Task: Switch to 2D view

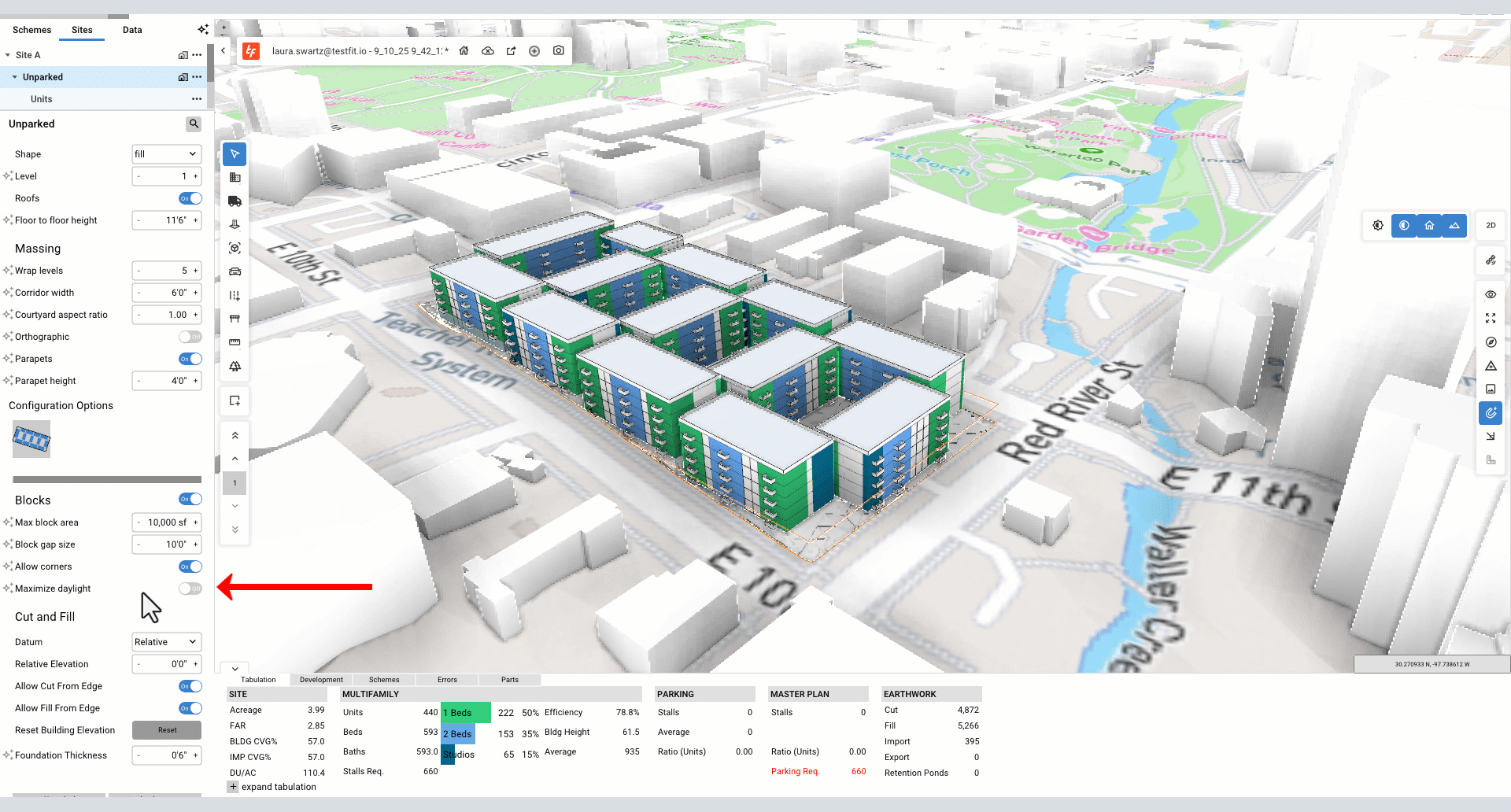Action: [x=1491, y=225]
